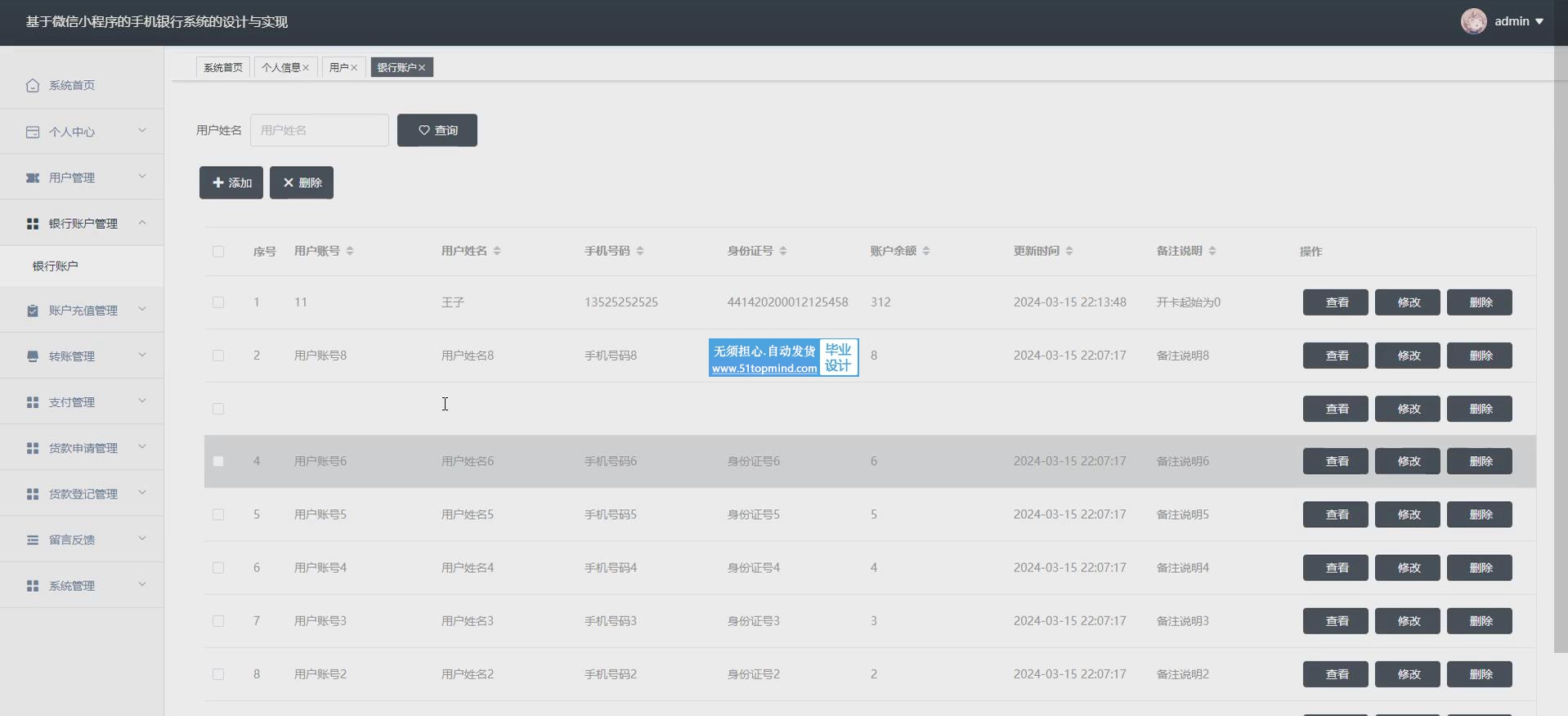Close the 银行账户 tab
1568x716 pixels.
click(422, 68)
